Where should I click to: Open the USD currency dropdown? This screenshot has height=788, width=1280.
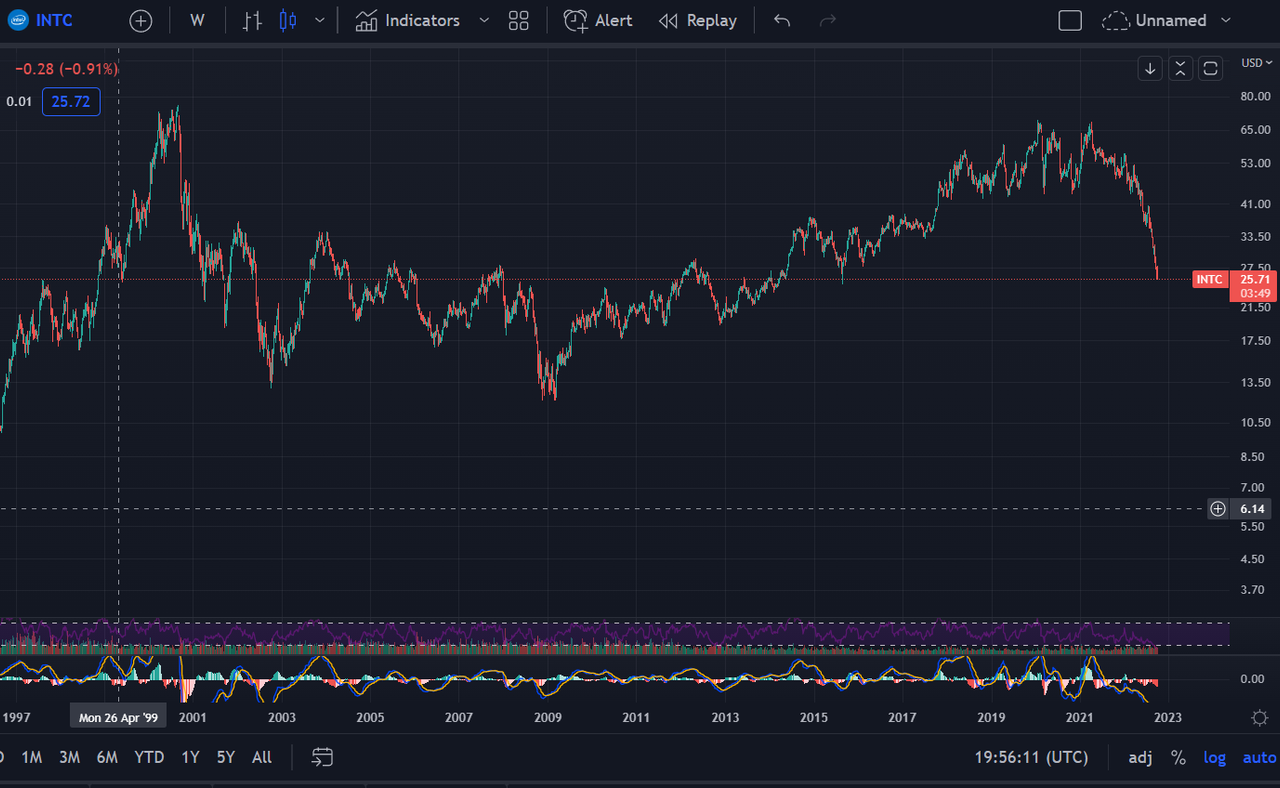pyautogui.click(x=1257, y=62)
